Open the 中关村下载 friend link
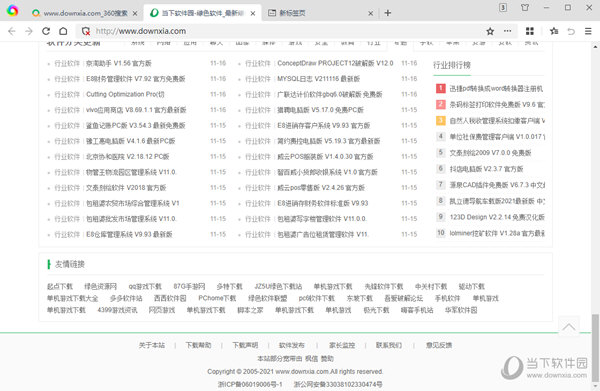 pyautogui.click(x=431, y=287)
